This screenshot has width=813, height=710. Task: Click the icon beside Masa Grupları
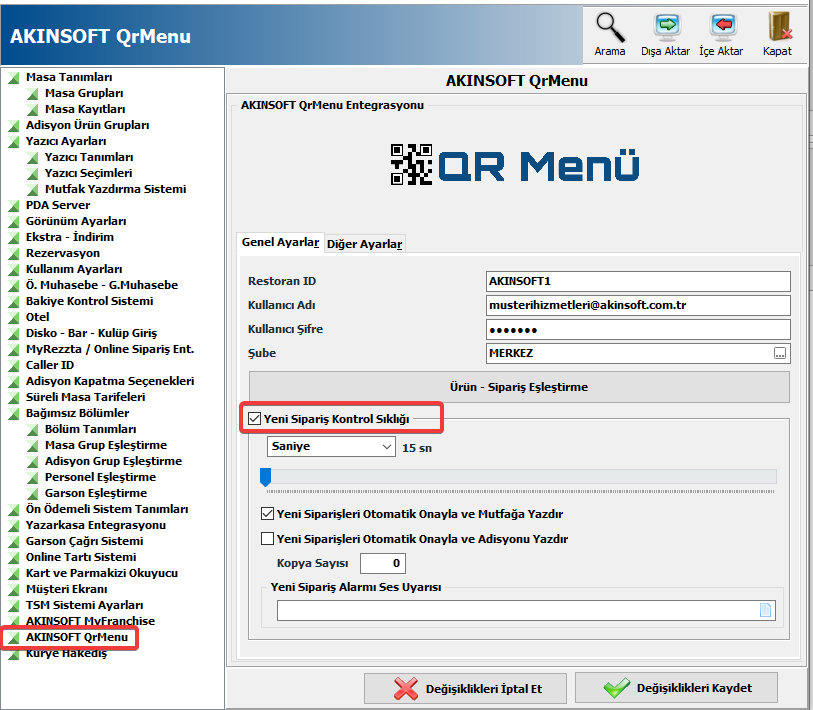click(x=33, y=94)
